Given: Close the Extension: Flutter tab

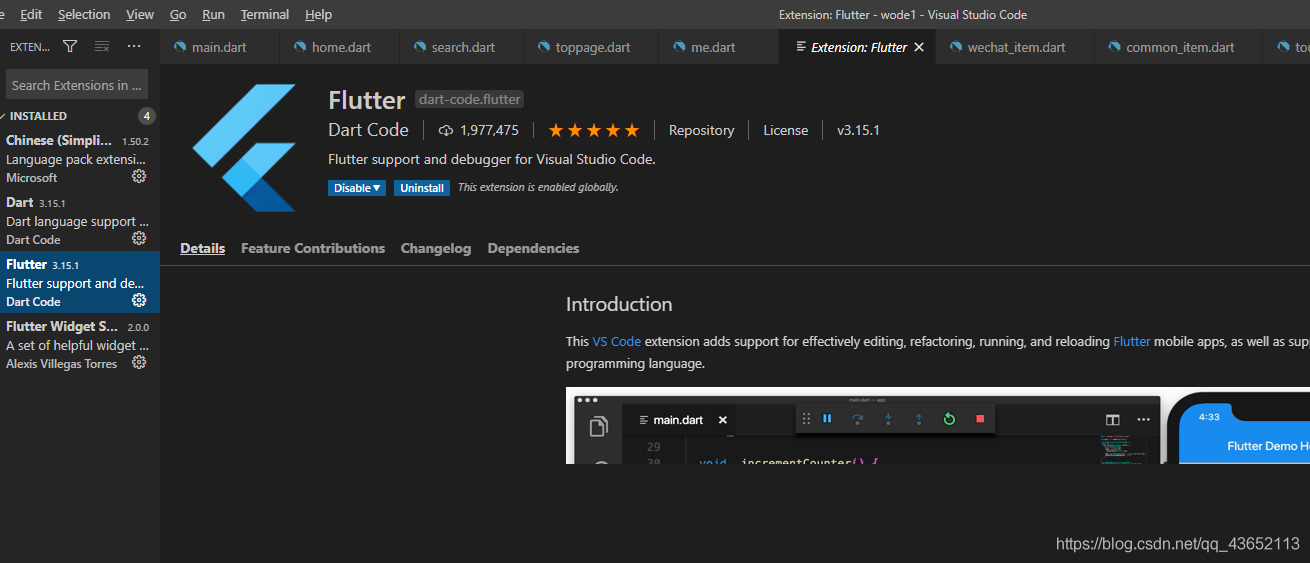Looking at the screenshot, I should click(x=919, y=47).
